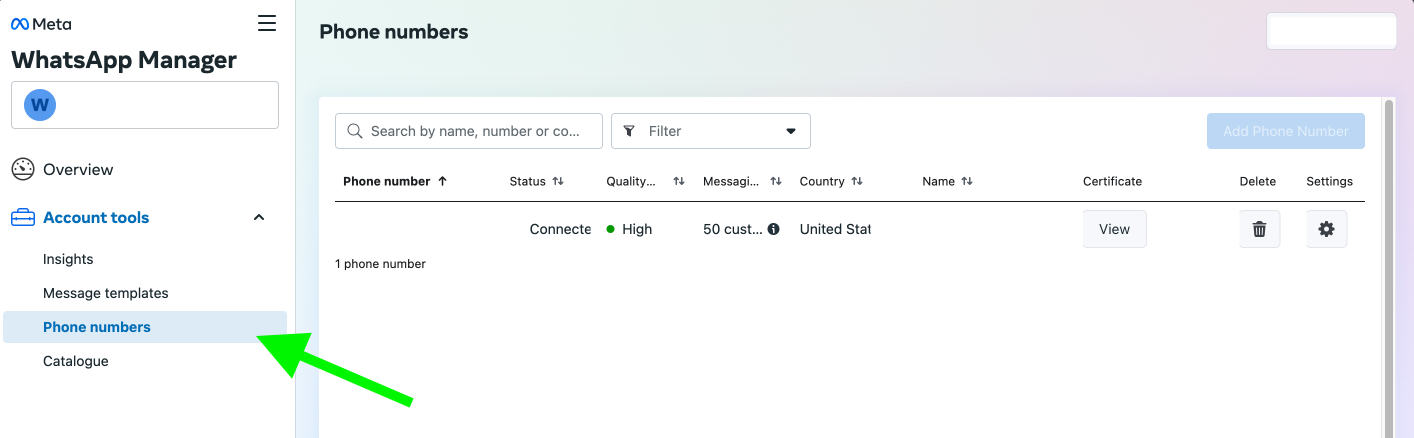Sort by Name column arrows
Image resolution: width=1414 pixels, height=438 pixels.
[967, 181]
